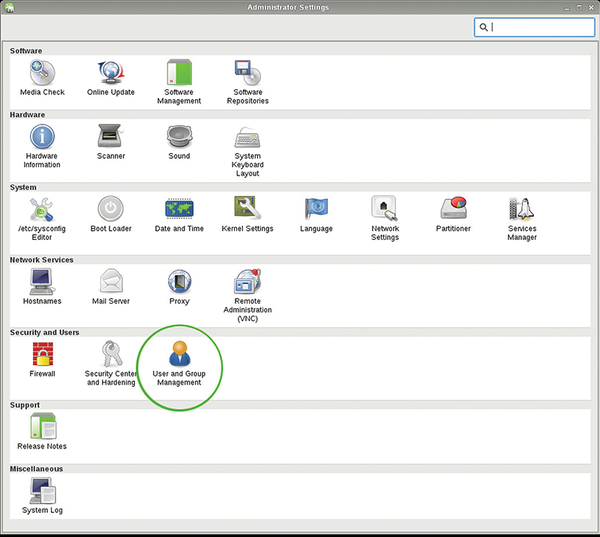Open Security Center and Hardening
This screenshot has width=600, height=537.
tap(111, 364)
